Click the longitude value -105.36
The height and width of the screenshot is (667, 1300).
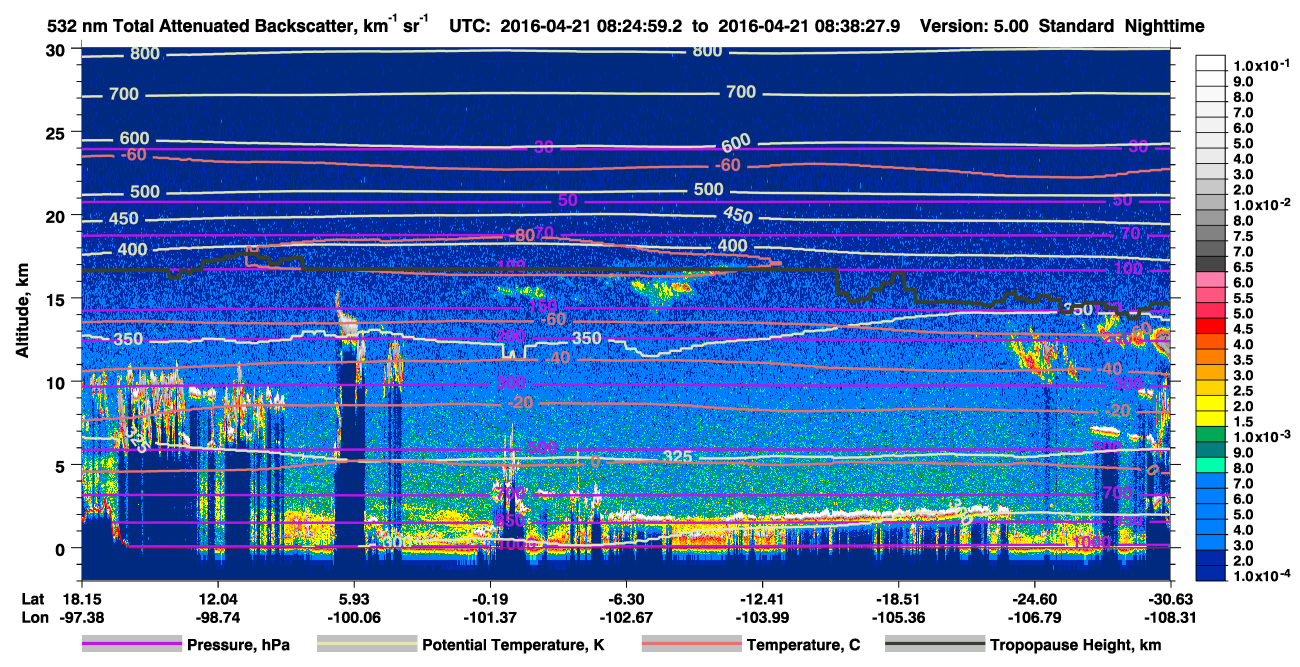pyautogui.click(x=899, y=617)
